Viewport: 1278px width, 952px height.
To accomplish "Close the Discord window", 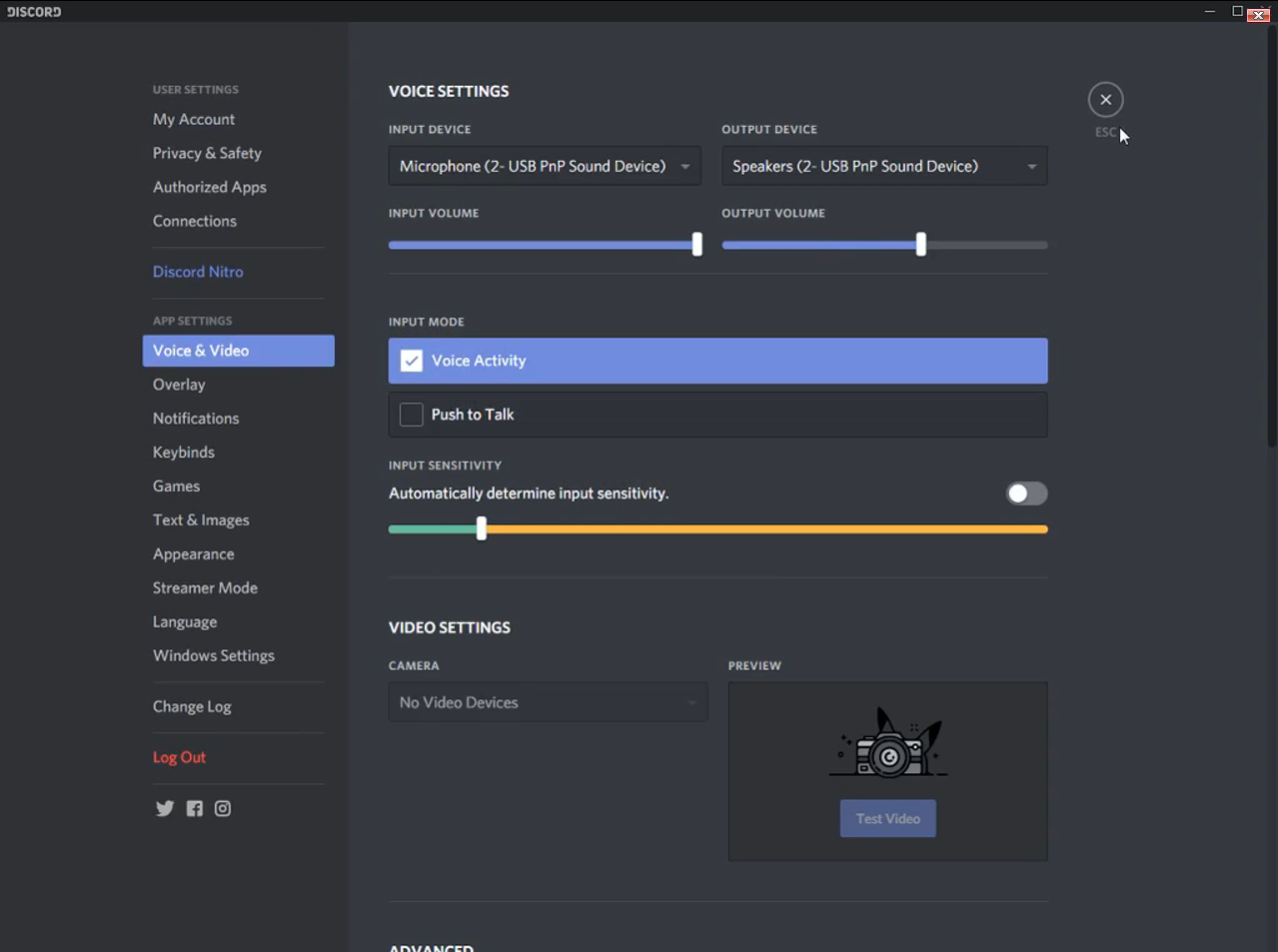I will pos(1259,13).
